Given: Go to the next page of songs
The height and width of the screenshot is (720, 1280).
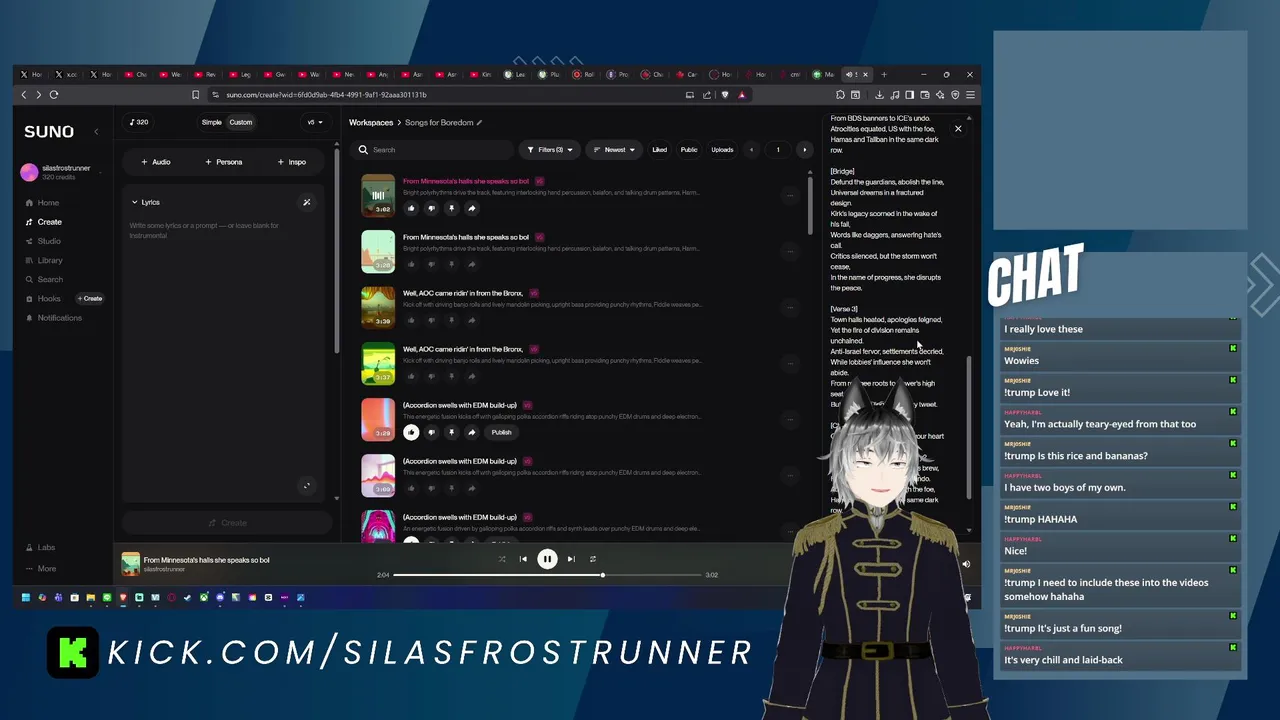Looking at the screenshot, I should tap(804, 150).
